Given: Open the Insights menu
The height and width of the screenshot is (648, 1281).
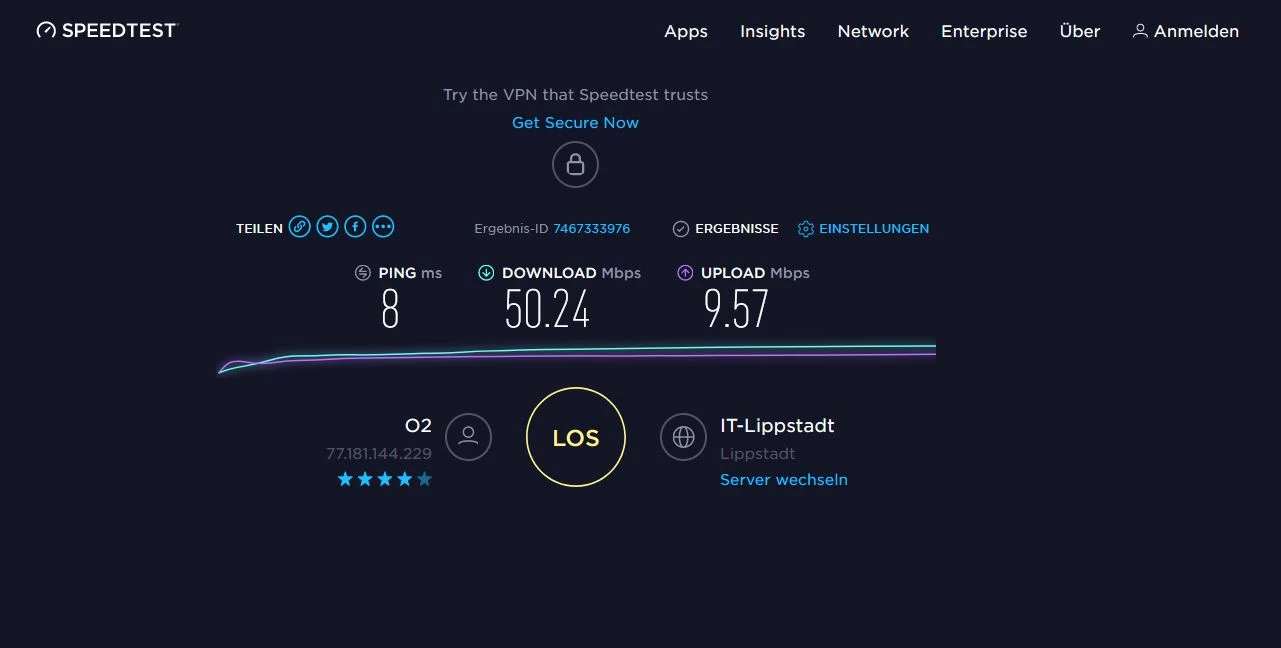Looking at the screenshot, I should 772,31.
